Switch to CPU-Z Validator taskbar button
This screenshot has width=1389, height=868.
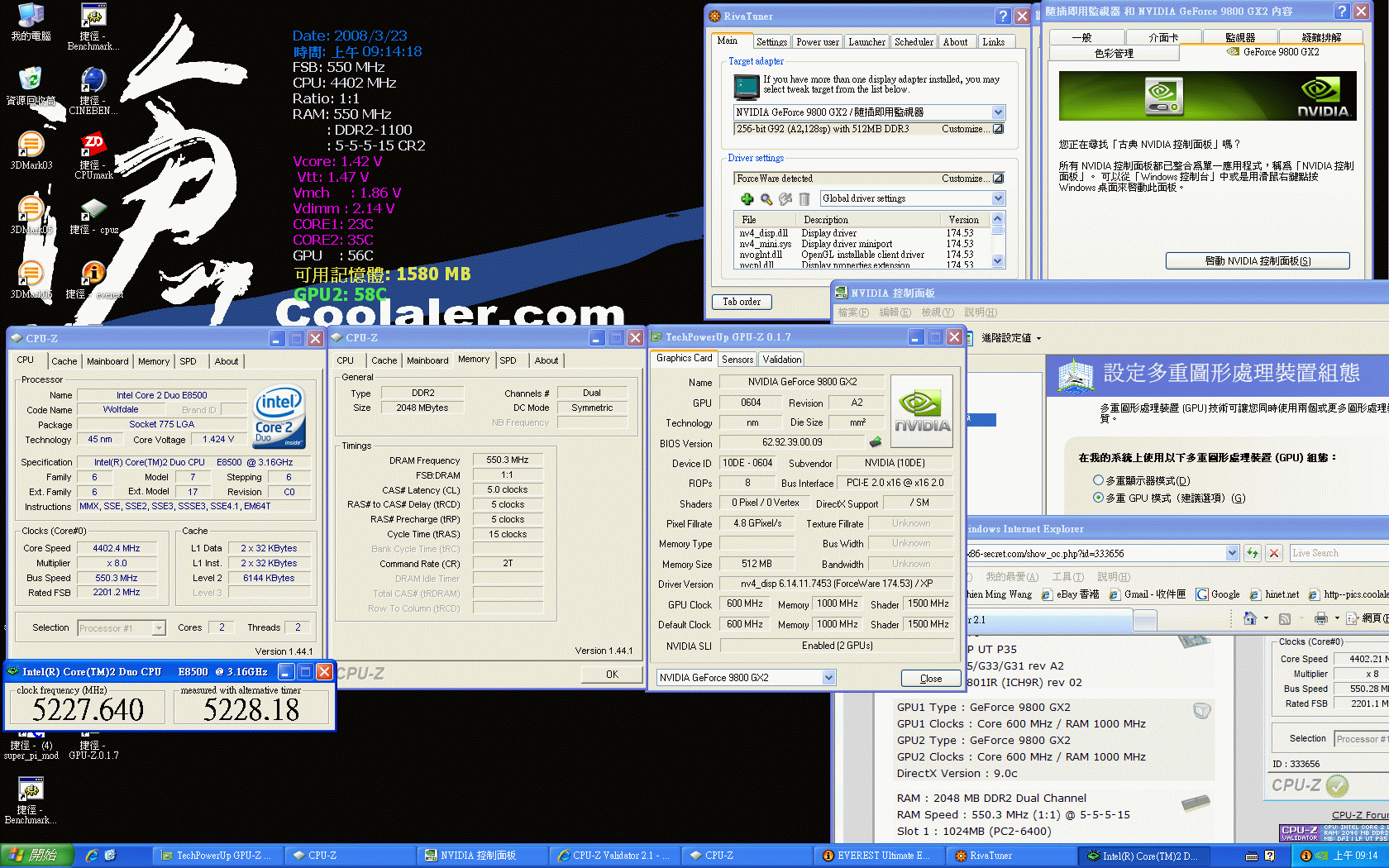coord(614,856)
